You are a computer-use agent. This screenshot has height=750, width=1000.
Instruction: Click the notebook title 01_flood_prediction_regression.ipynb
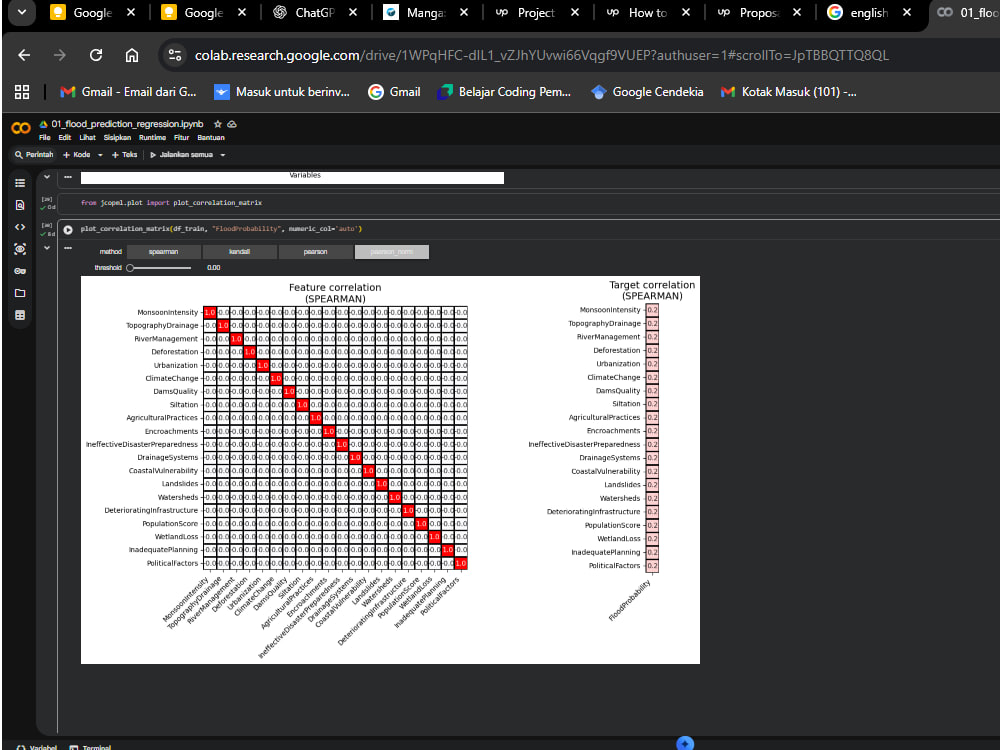click(127, 124)
